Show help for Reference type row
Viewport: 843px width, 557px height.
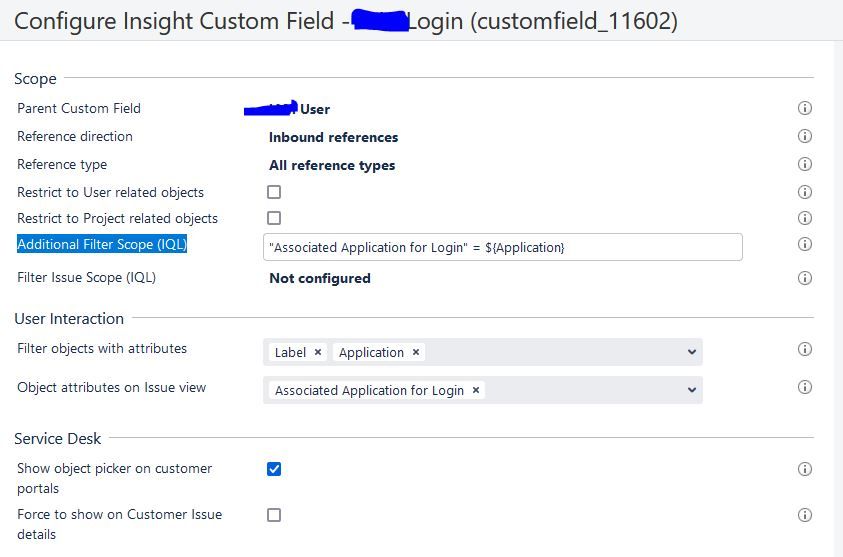click(x=804, y=164)
